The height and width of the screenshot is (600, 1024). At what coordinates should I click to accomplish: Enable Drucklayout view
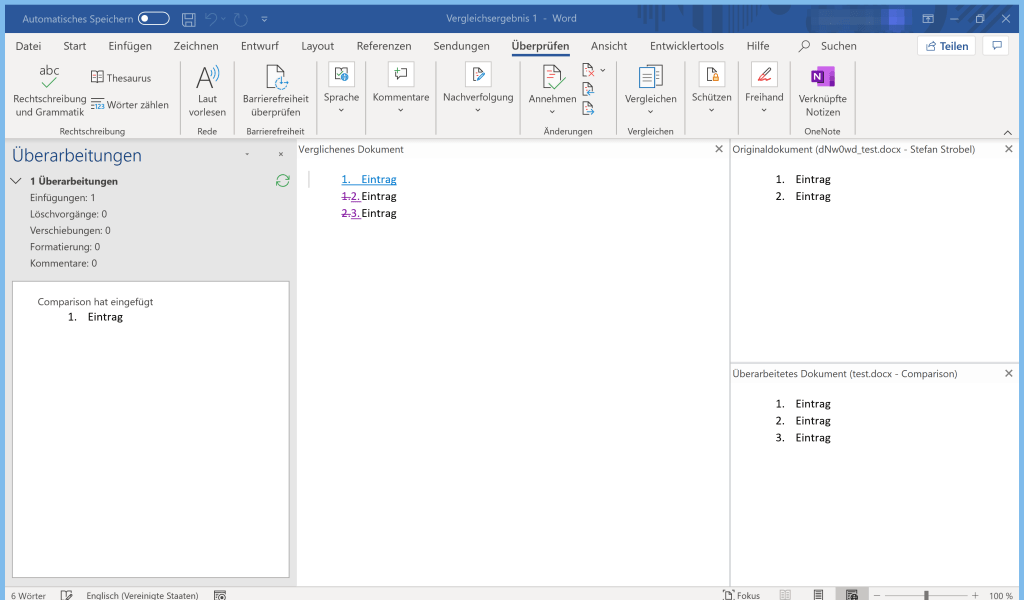point(817,593)
